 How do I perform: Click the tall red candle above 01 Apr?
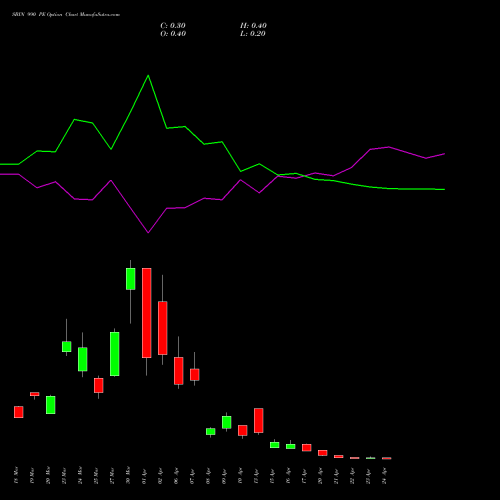tap(147, 313)
